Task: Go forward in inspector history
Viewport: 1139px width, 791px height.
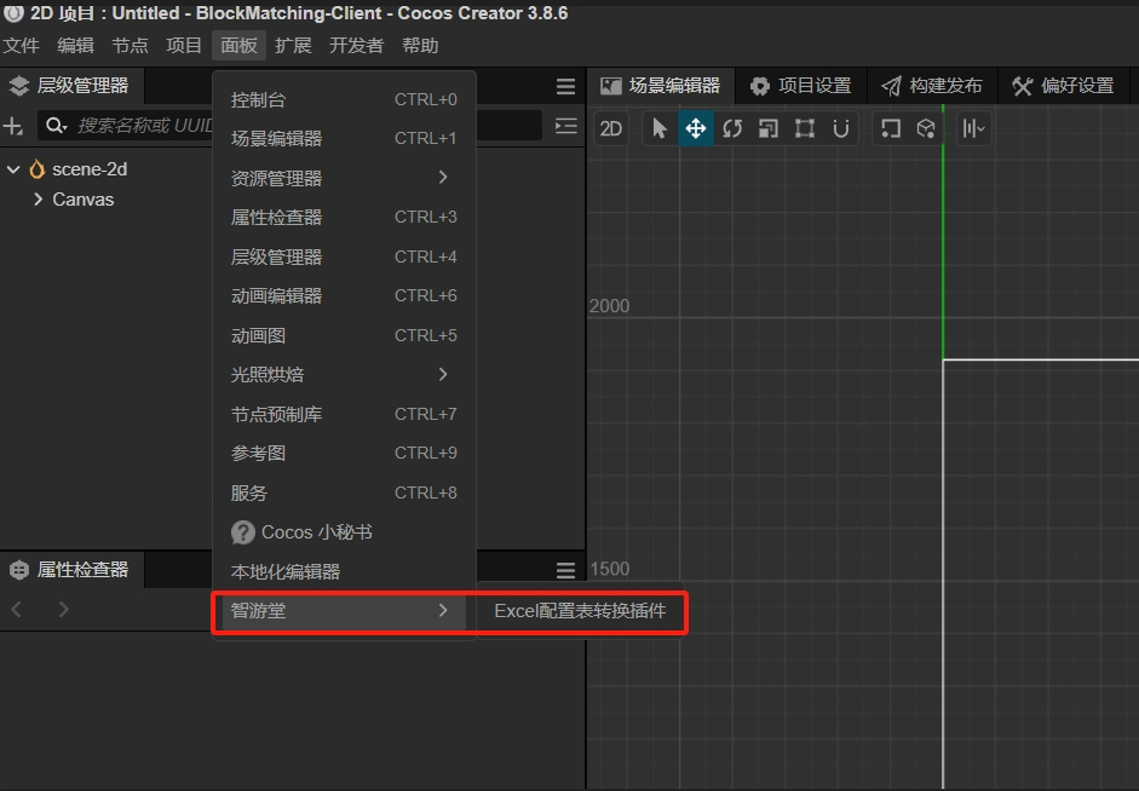Action: click(x=63, y=609)
